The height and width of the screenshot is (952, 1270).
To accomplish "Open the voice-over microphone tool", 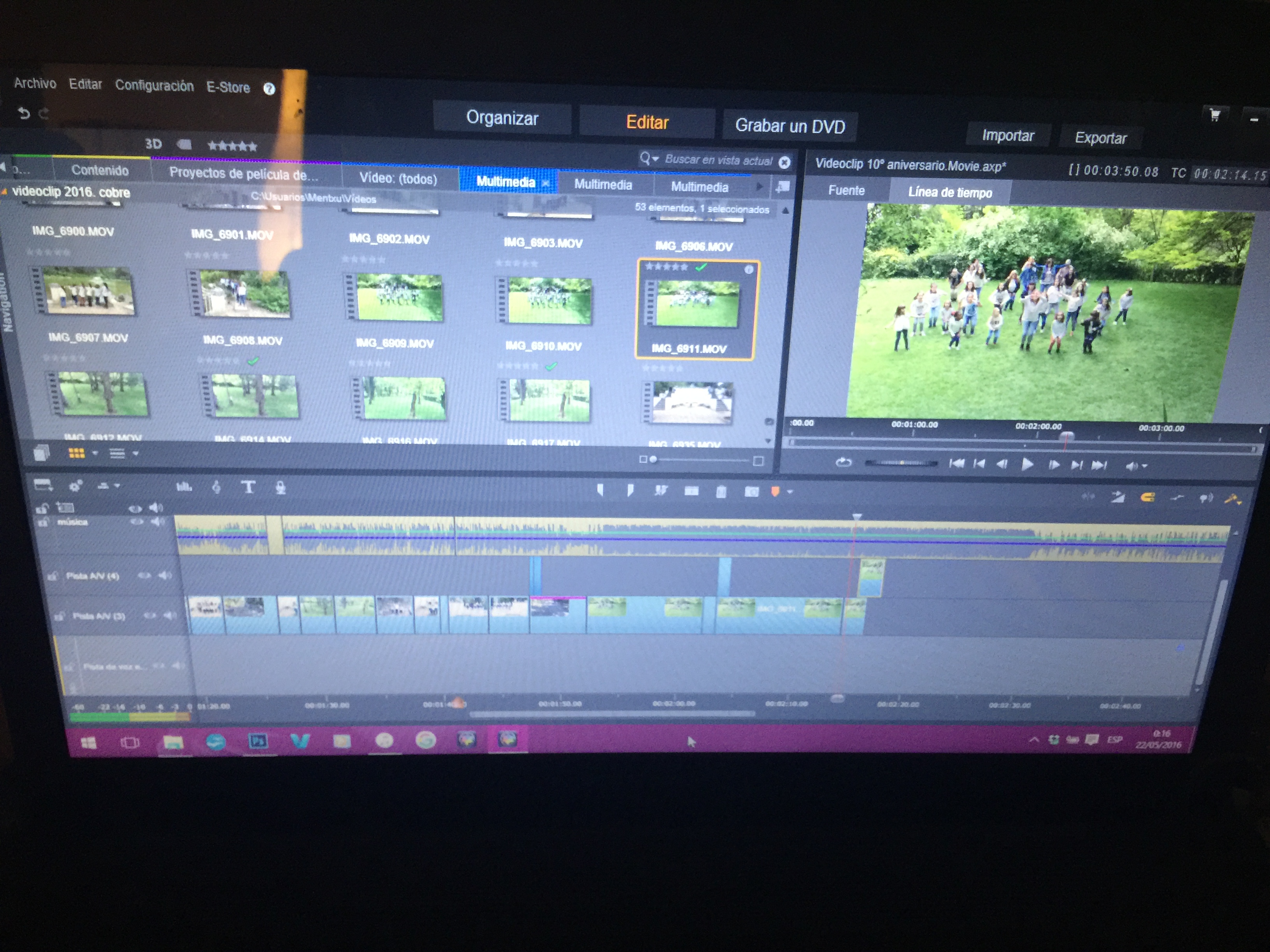I will (x=280, y=488).
